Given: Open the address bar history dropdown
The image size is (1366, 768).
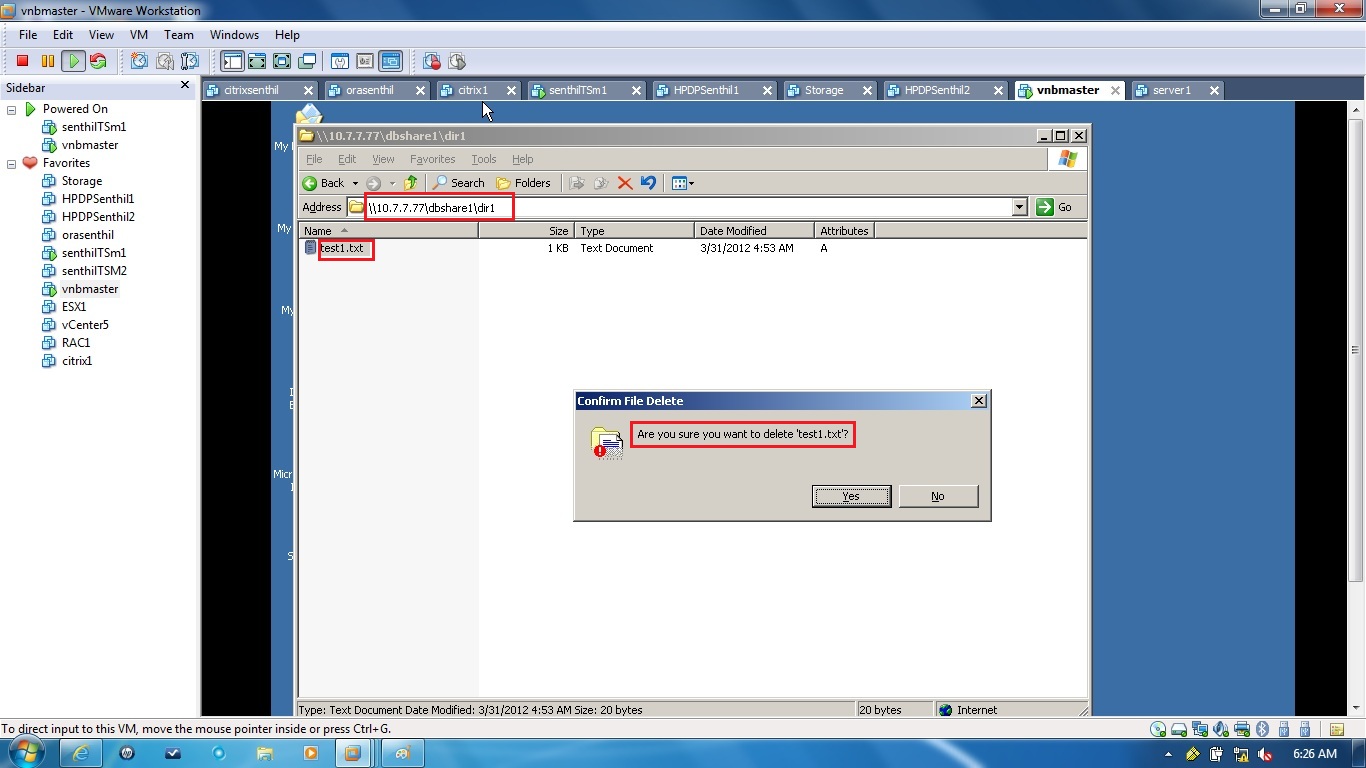Looking at the screenshot, I should click(x=1019, y=207).
